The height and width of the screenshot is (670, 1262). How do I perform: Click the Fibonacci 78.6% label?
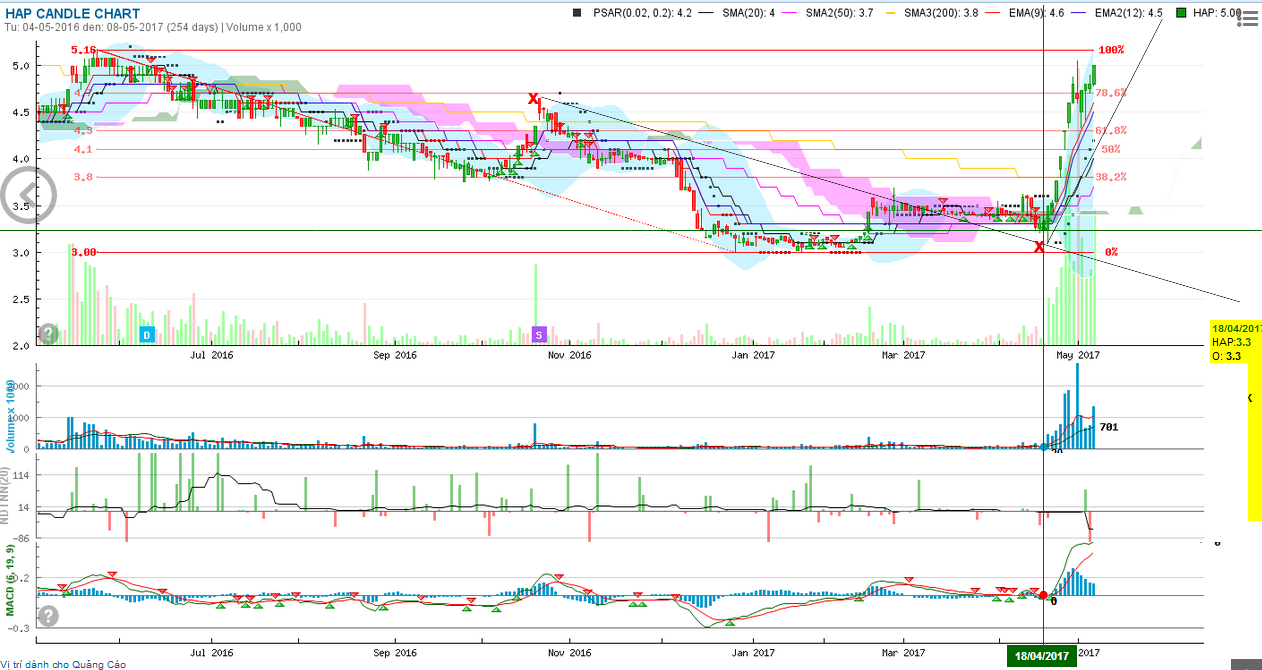(x=1111, y=93)
